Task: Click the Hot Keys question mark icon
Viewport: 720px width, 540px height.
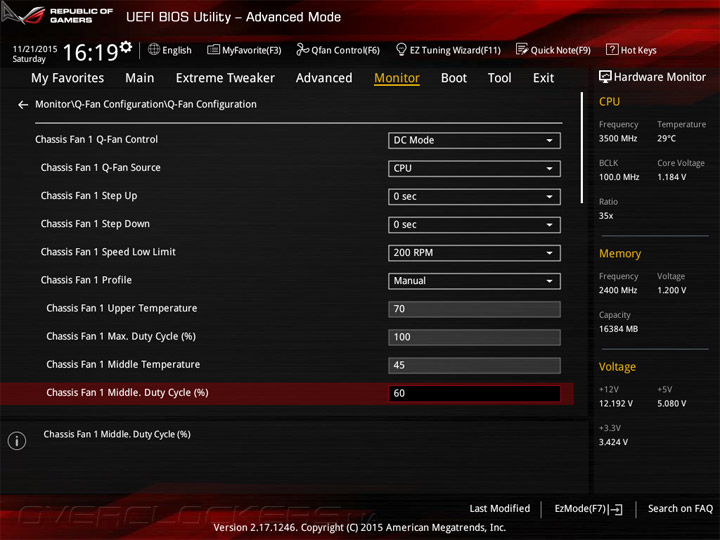Action: pyautogui.click(x=612, y=49)
